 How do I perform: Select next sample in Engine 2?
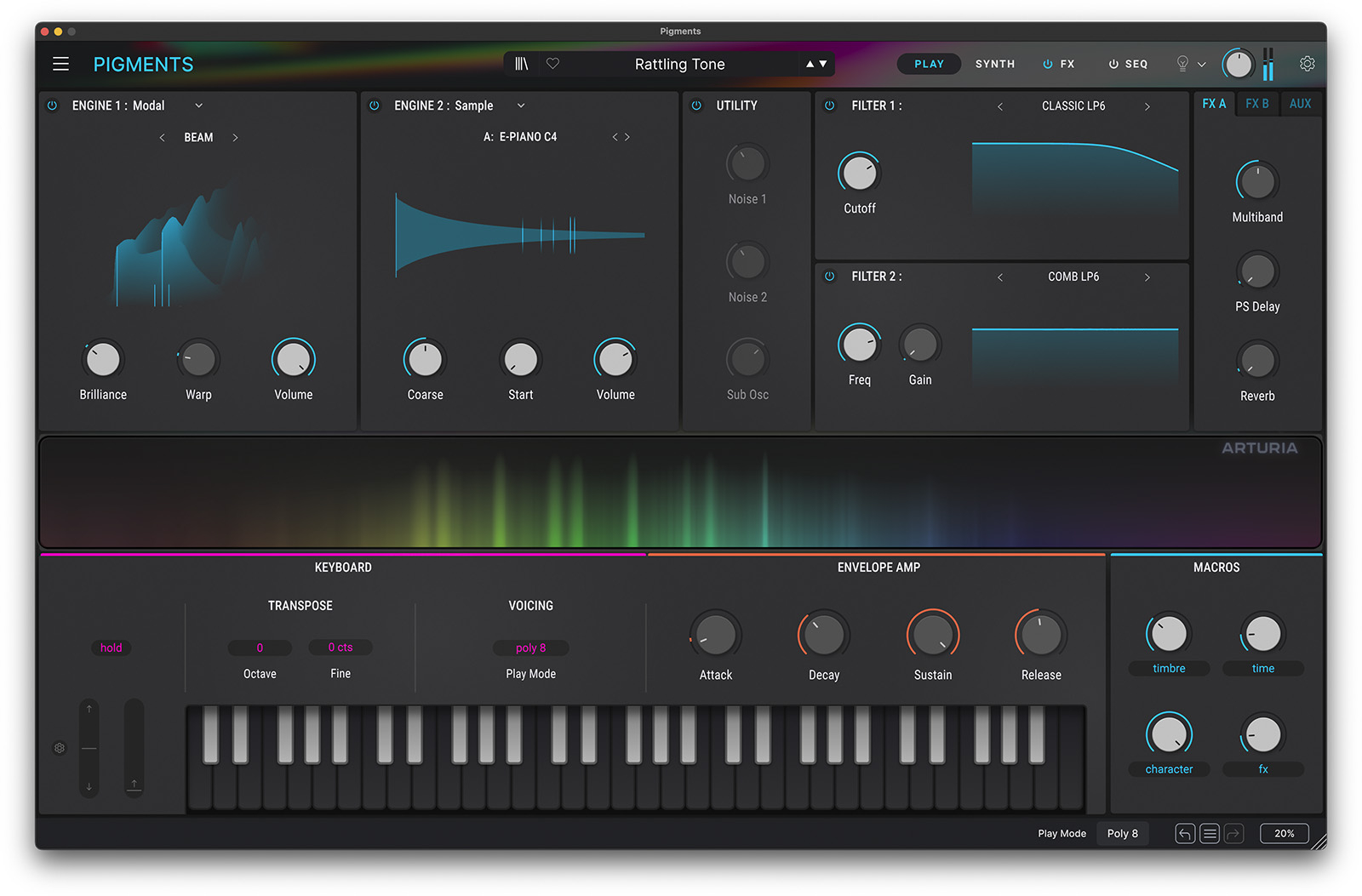(x=627, y=137)
